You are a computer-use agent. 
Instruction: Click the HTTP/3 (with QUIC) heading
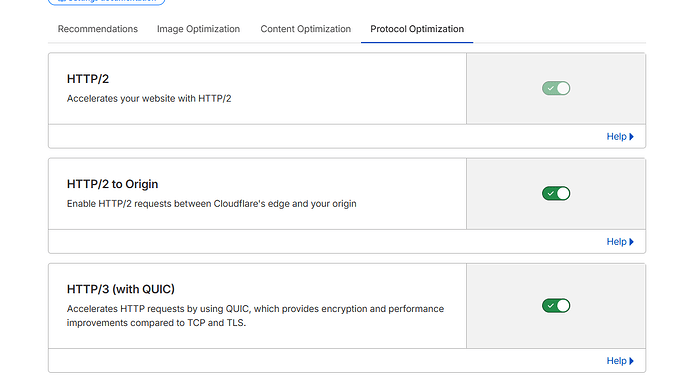(121, 289)
